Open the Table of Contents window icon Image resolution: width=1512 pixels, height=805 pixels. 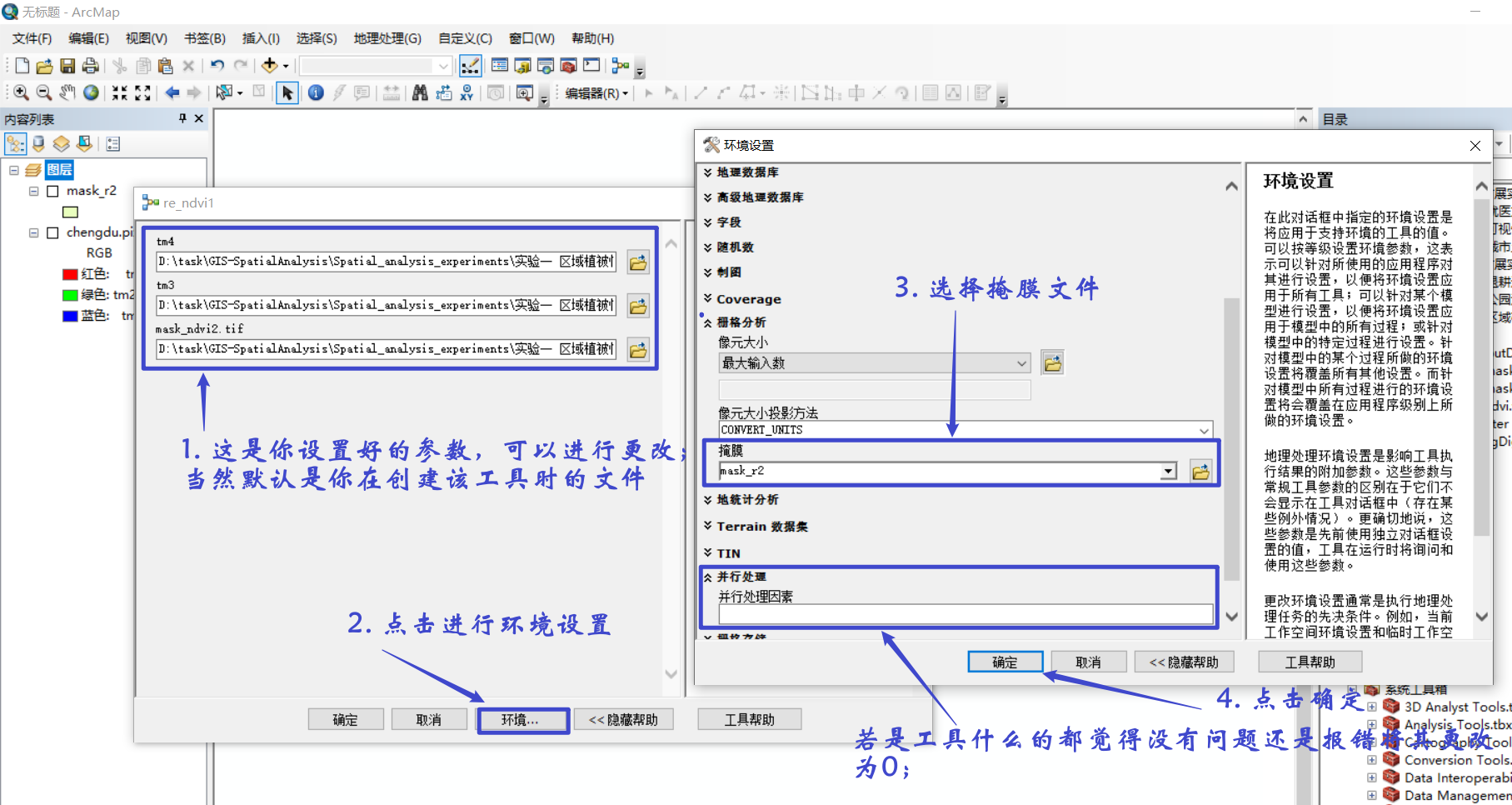pos(500,66)
